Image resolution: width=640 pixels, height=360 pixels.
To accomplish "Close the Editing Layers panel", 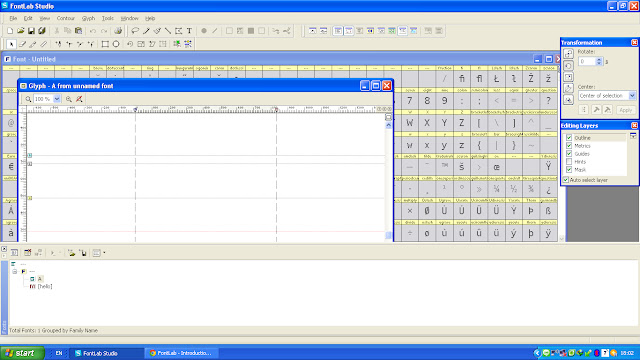I will (634, 125).
